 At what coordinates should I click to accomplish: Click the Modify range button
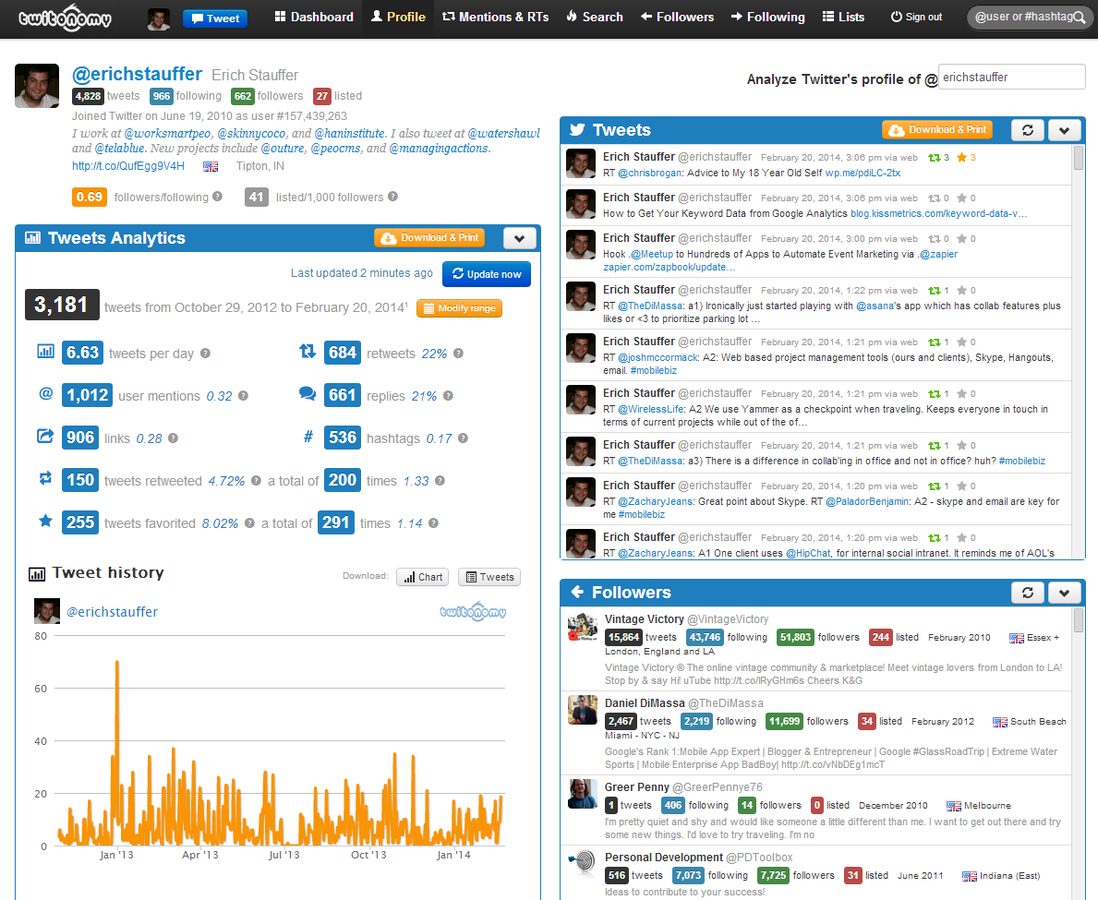[459, 308]
